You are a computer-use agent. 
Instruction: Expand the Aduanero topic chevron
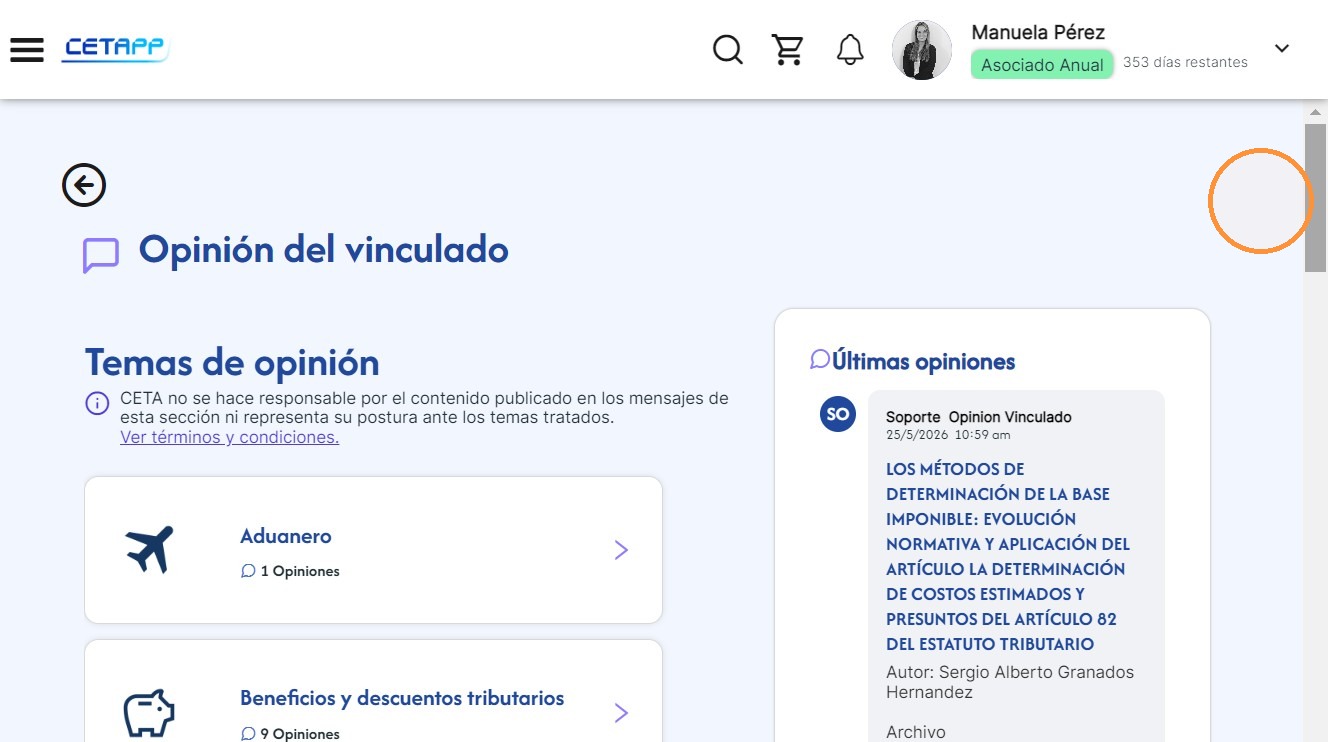621,550
